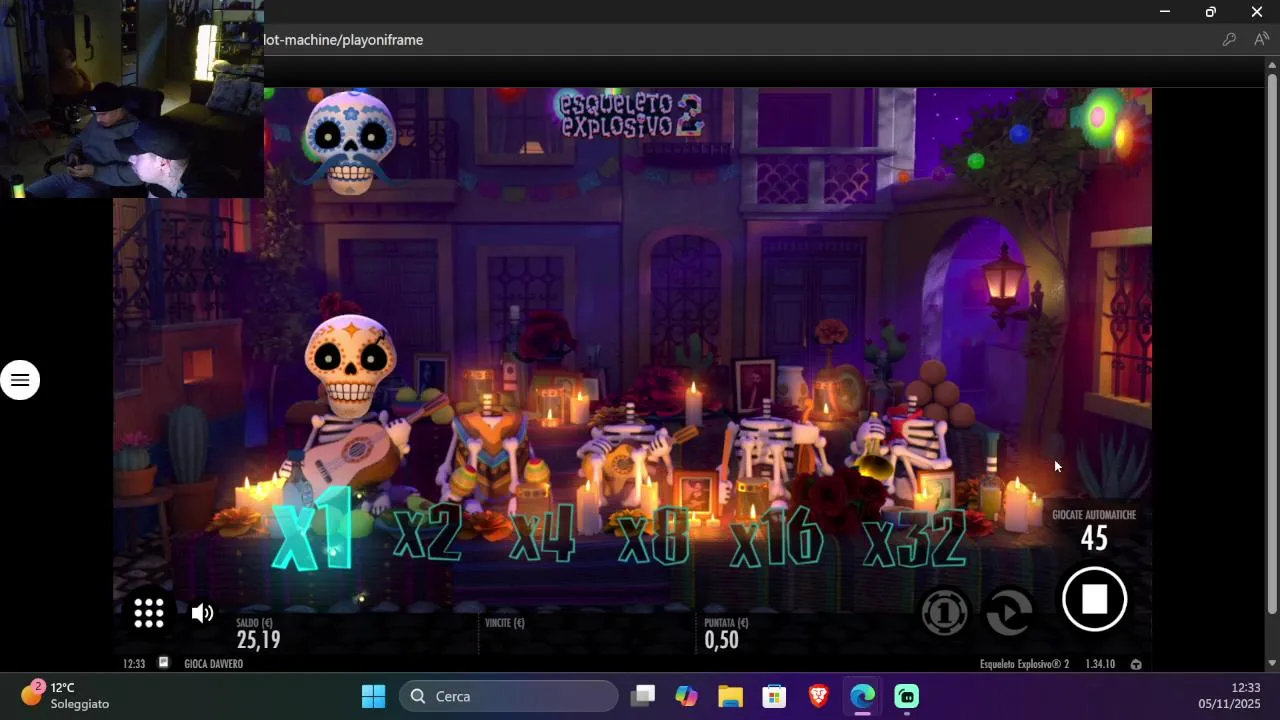Restore down the browser window

1211,12
